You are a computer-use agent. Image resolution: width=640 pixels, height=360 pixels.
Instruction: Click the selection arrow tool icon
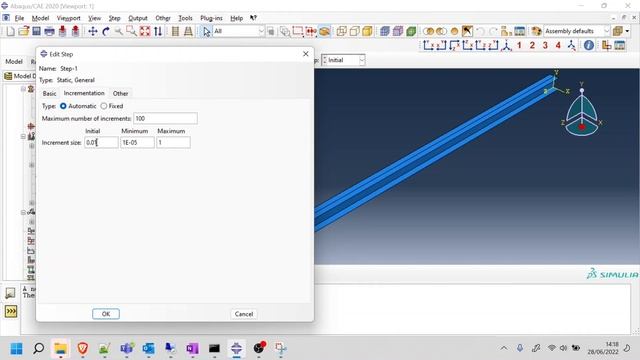click(x=207, y=31)
